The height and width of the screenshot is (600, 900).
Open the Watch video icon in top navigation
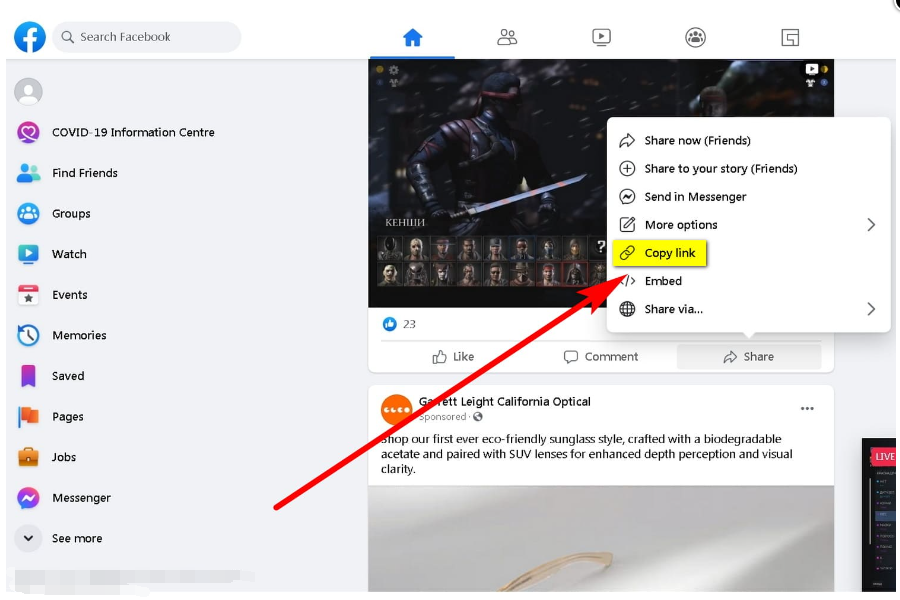pos(601,38)
